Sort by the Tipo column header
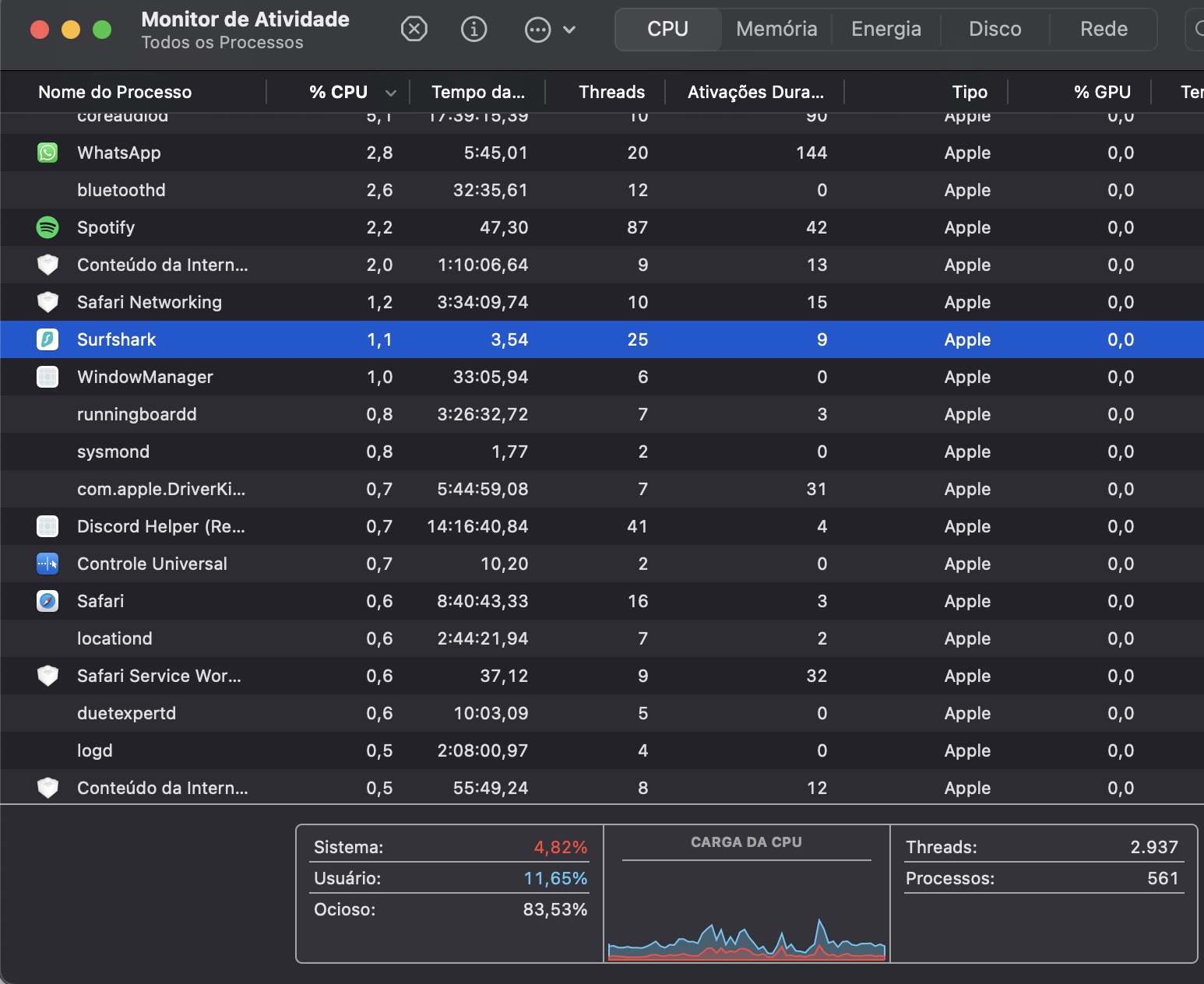Viewport: 1204px width, 984px height. (x=970, y=92)
